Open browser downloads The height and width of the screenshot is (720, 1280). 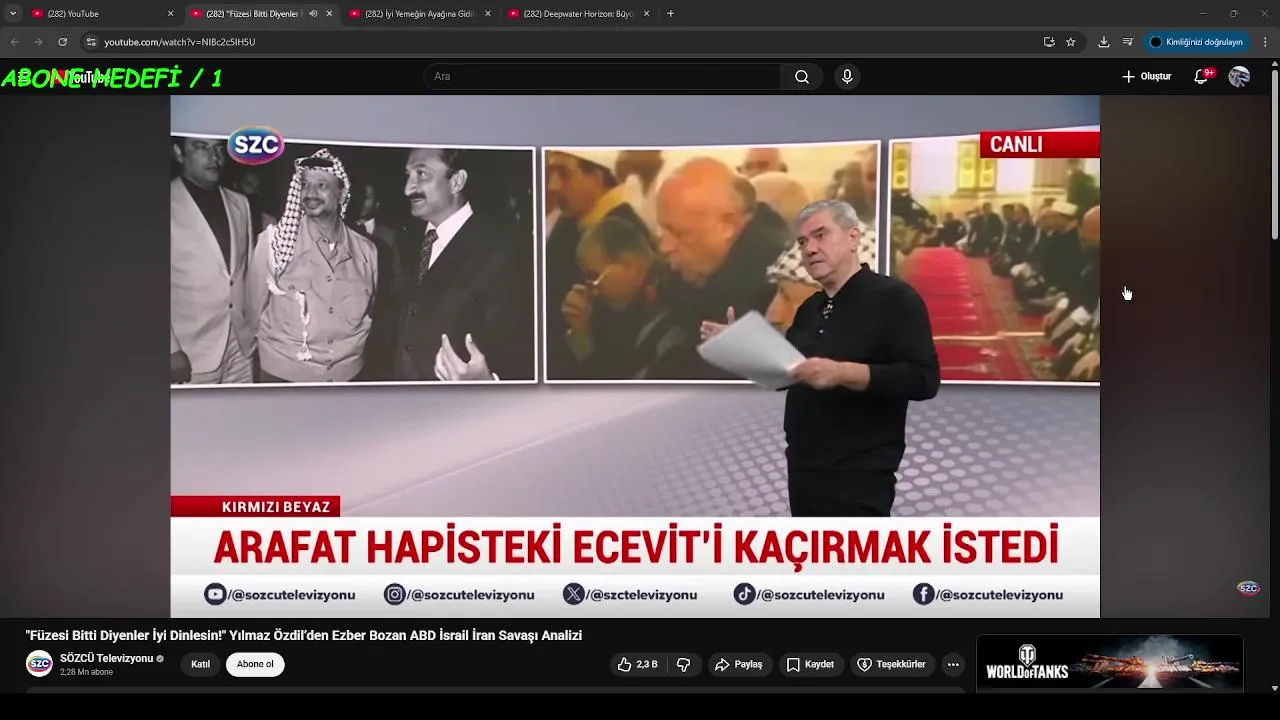click(x=1104, y=42)
